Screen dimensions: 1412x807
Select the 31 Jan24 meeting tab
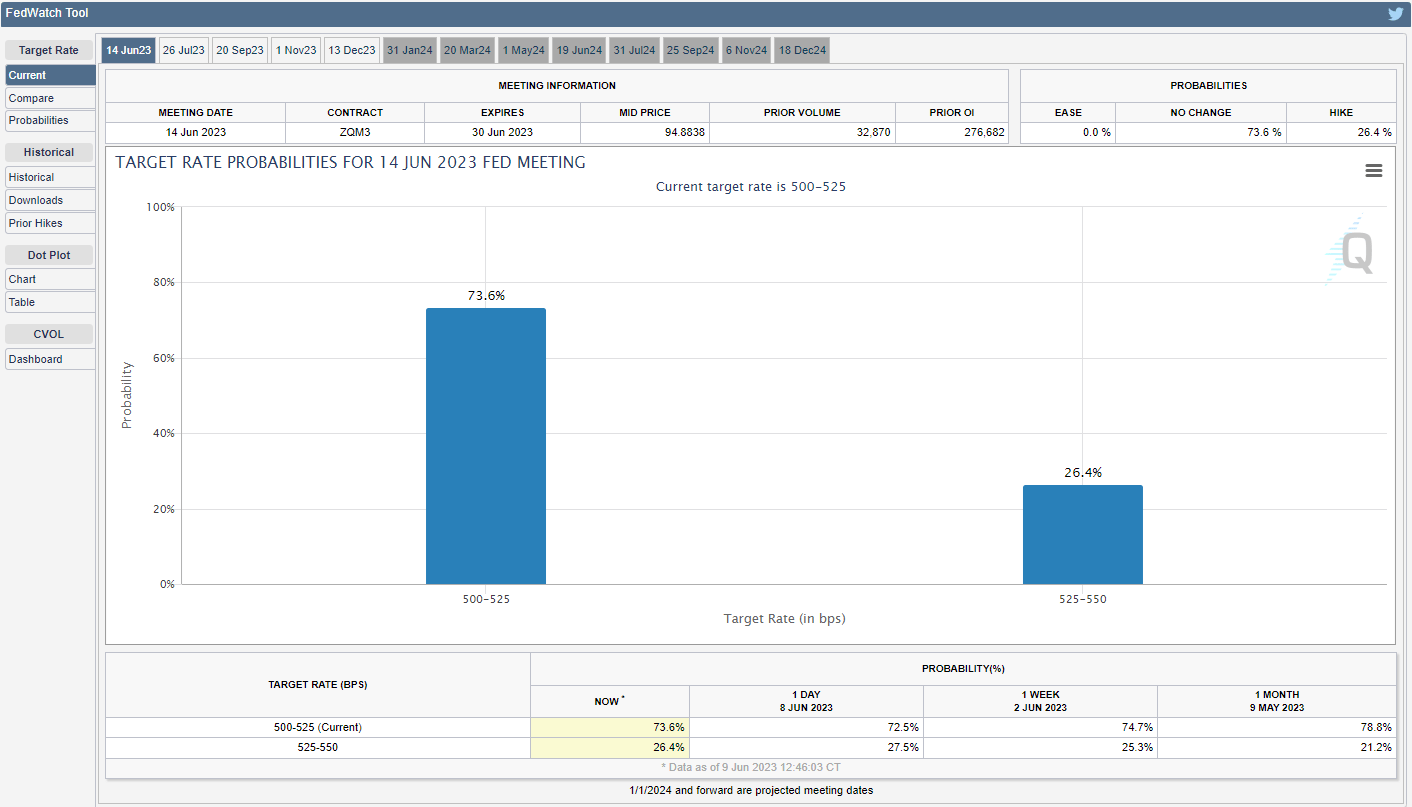(410, 50)
